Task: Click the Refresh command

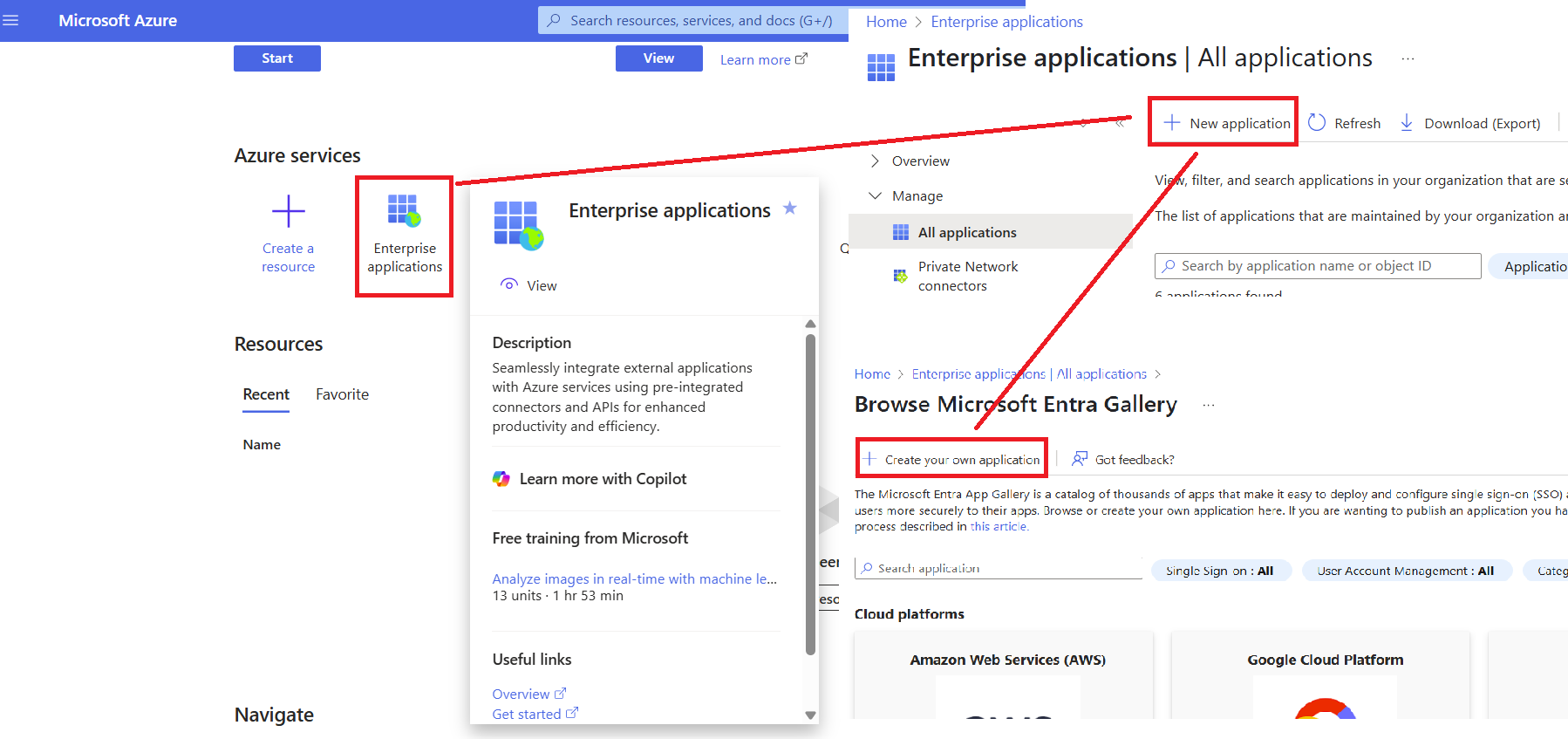Action: [x=1344, y=123]
